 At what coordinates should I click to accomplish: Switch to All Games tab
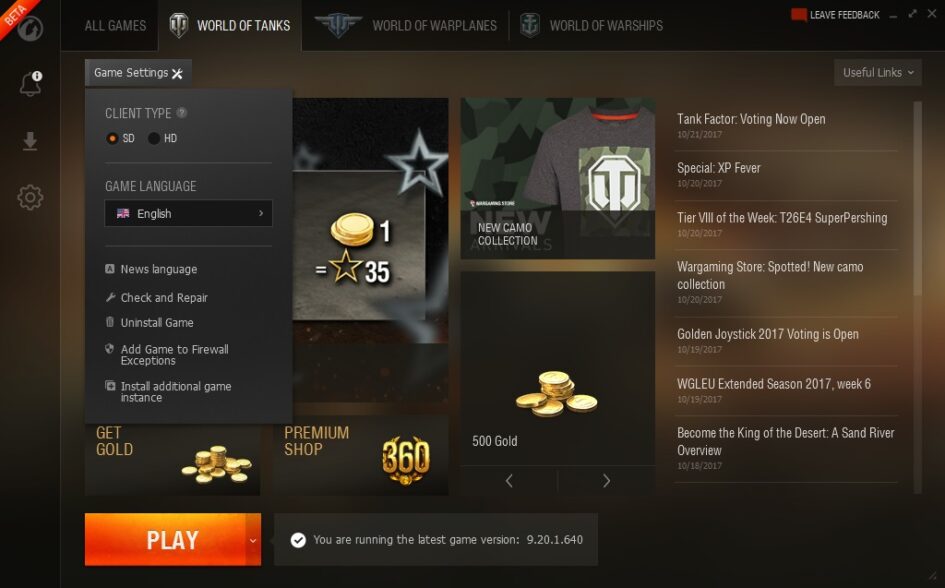tap(115, 25)
